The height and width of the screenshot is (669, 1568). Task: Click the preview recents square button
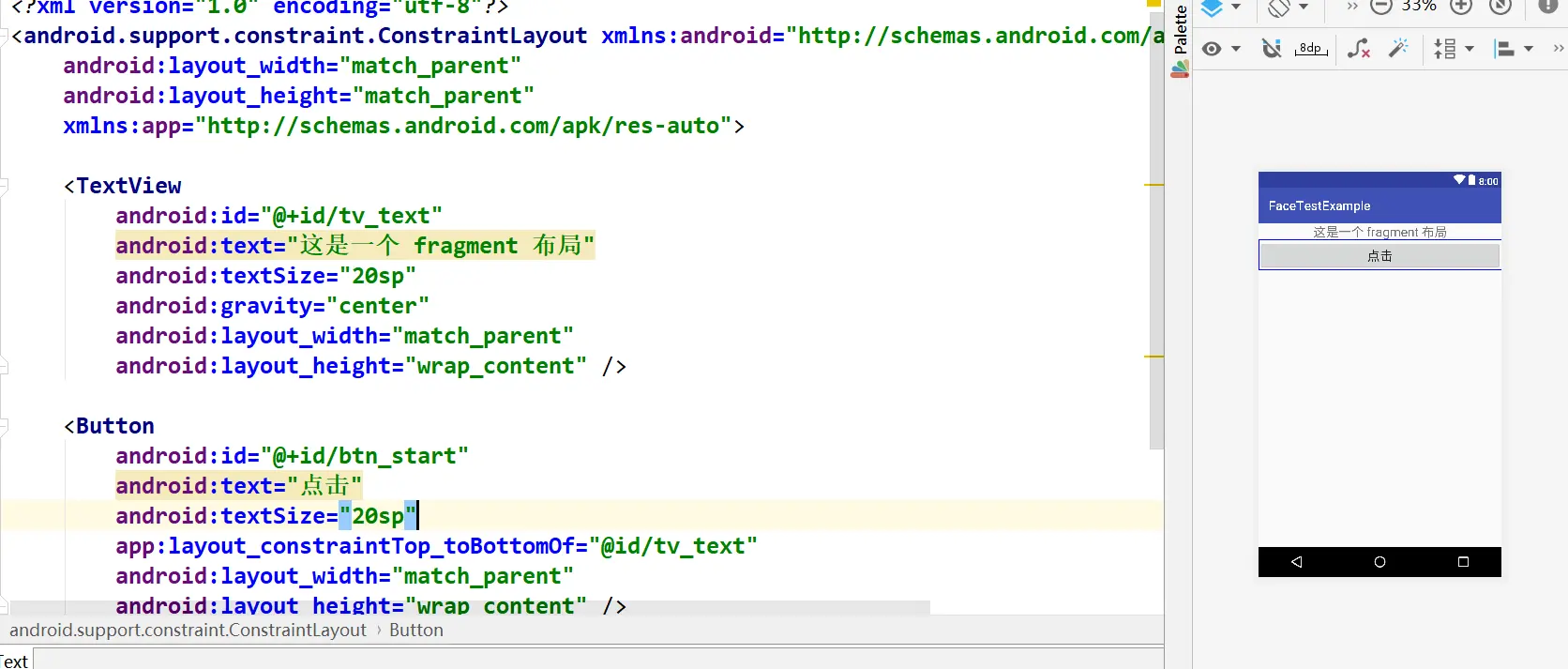coord(1463,562)
